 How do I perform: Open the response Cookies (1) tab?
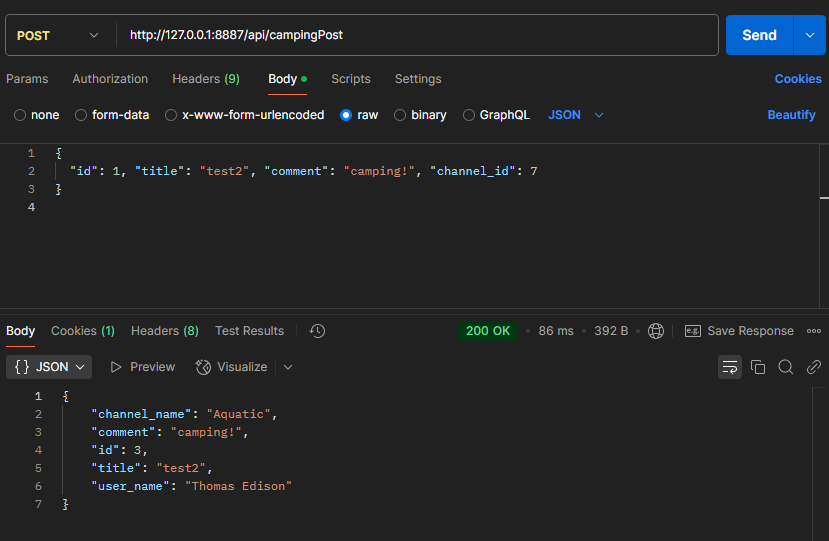(82, 331)
